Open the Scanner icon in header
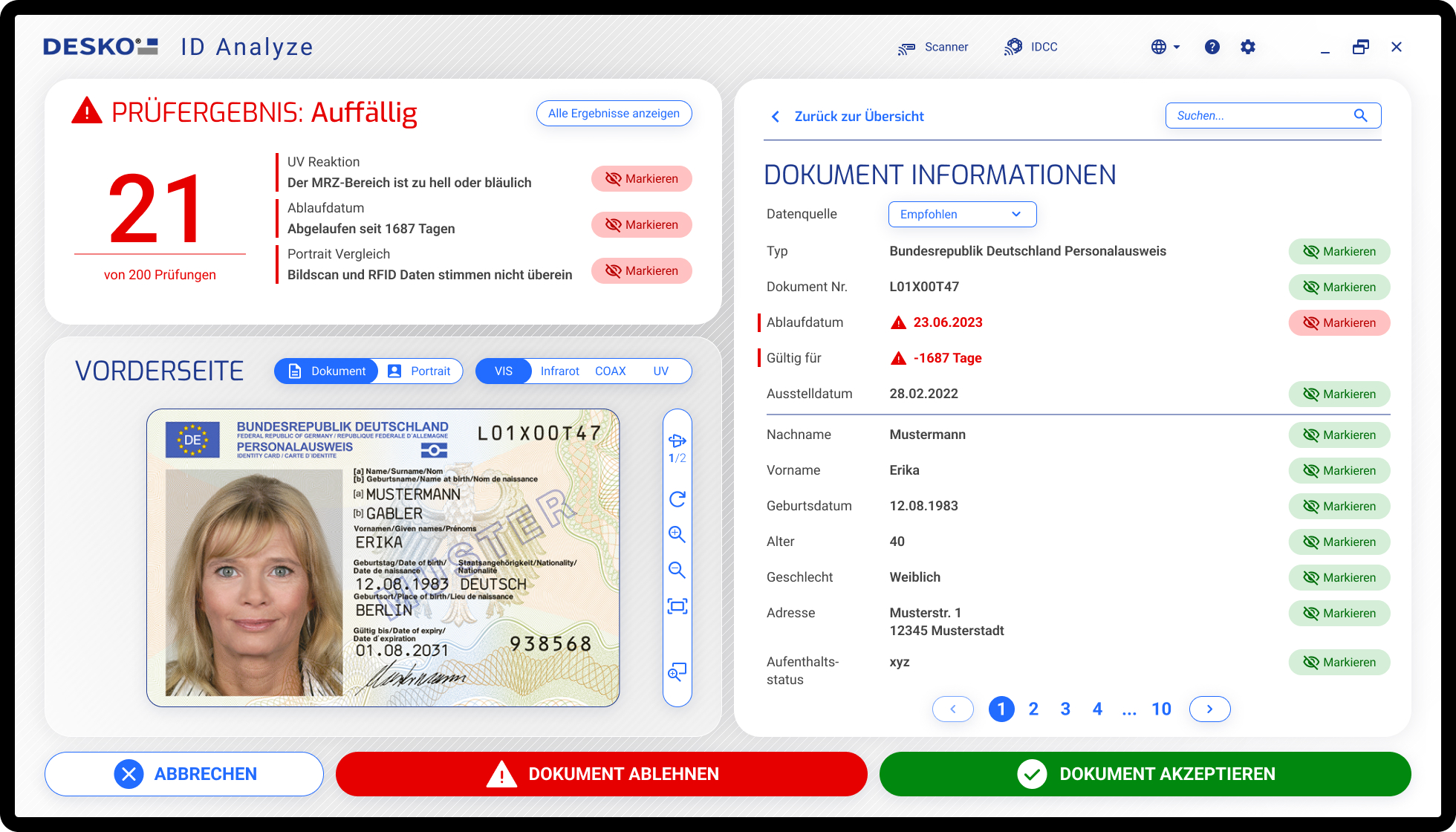The width and height of the screenshot is (1456, 832). tap(906, 48)
